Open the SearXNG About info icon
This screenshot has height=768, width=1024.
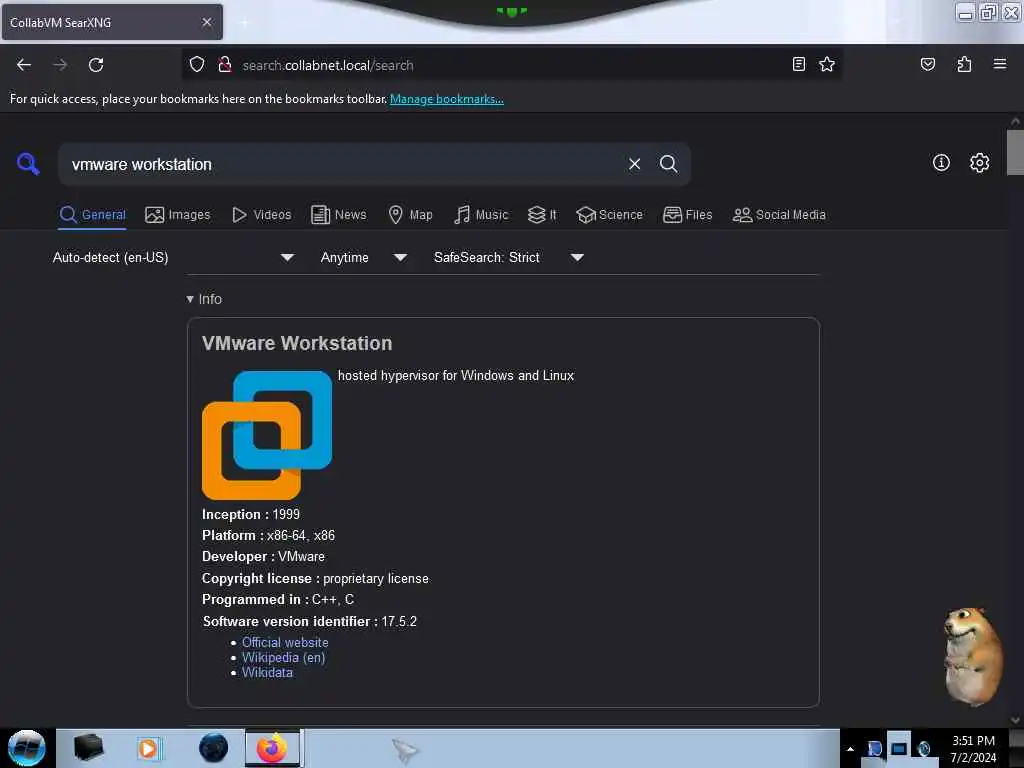click(941, 163)
